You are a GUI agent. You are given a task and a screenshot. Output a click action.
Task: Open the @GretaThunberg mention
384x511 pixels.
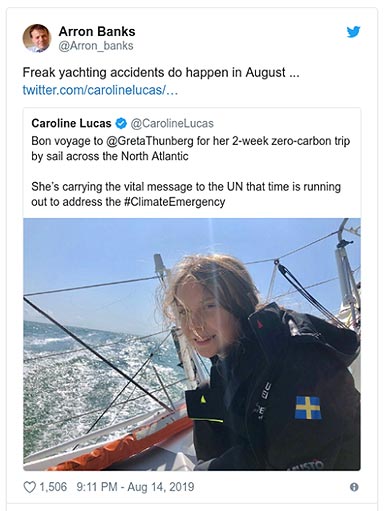pos(150,141)
